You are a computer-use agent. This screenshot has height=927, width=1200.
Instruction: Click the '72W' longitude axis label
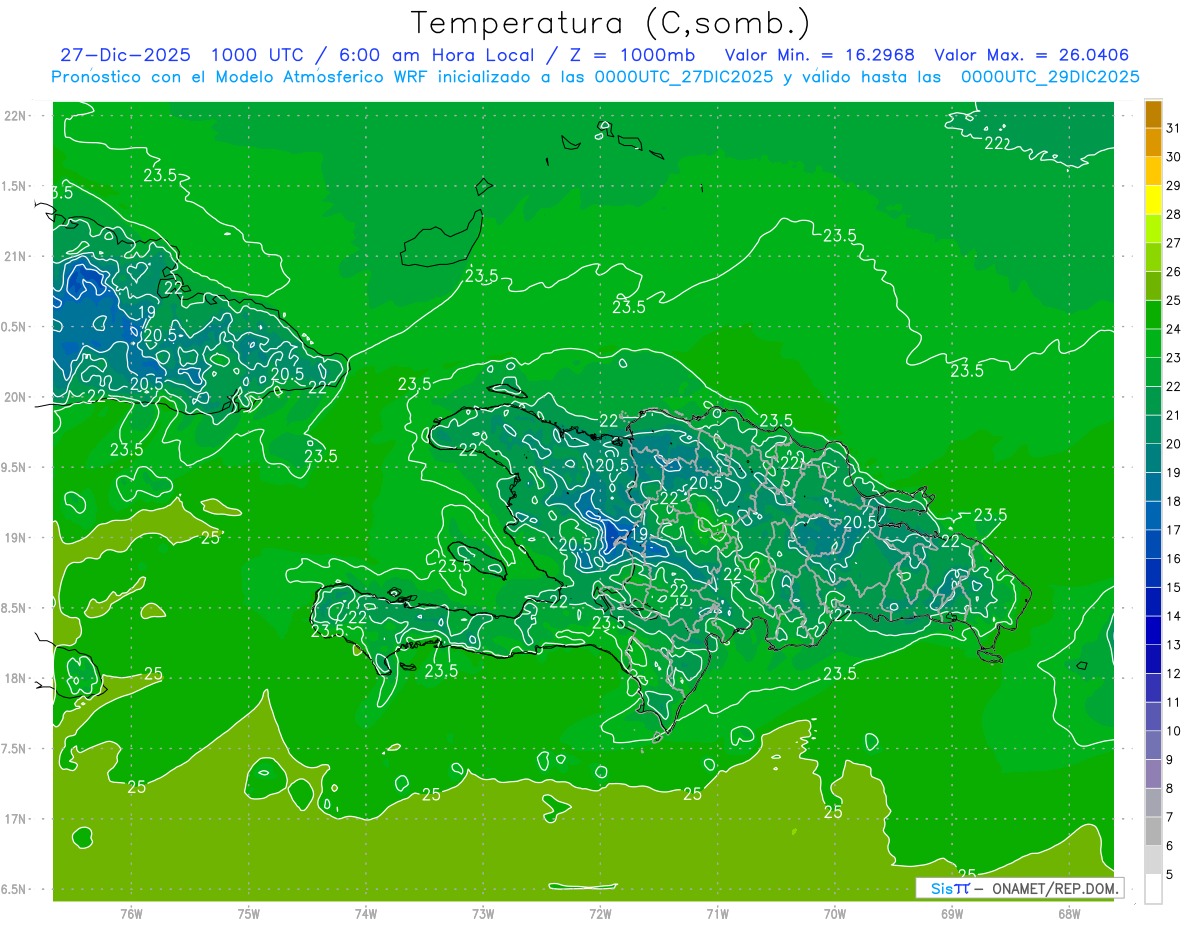600,913
